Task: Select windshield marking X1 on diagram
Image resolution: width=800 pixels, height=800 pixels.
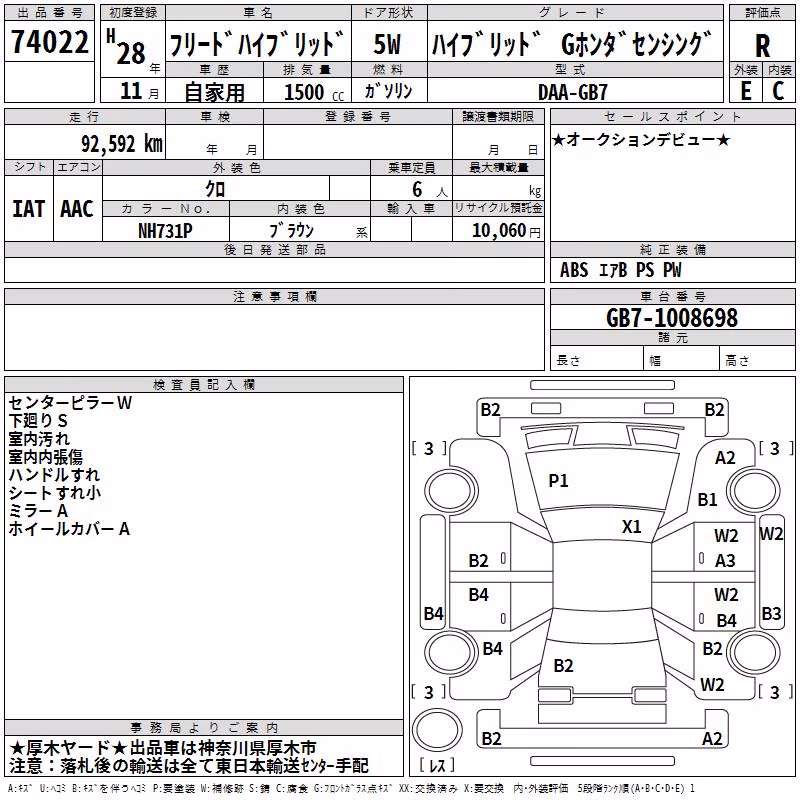Action: (632, 527)
